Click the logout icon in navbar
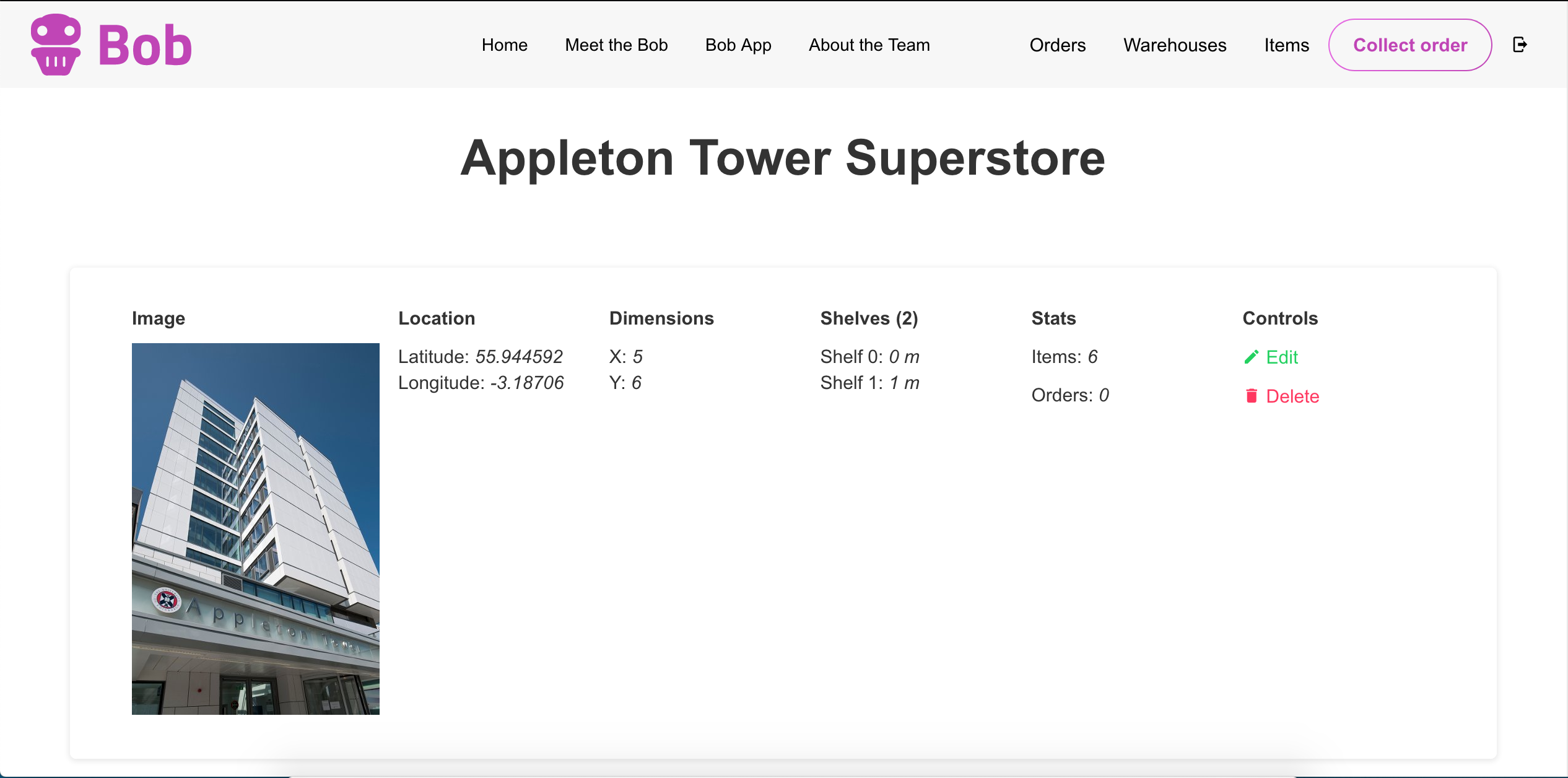This screenshot has height=778, width=1568. click(1520, 45)
